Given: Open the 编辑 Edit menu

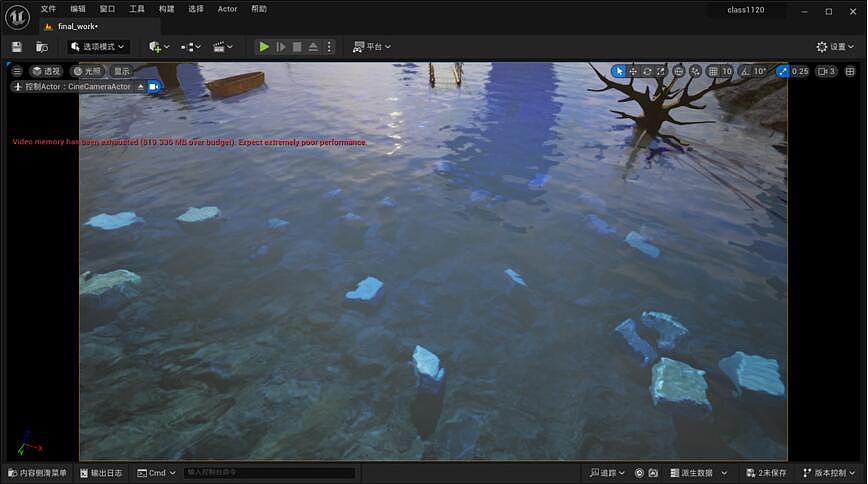Looking at the screenshot, I should click(78, 9).
